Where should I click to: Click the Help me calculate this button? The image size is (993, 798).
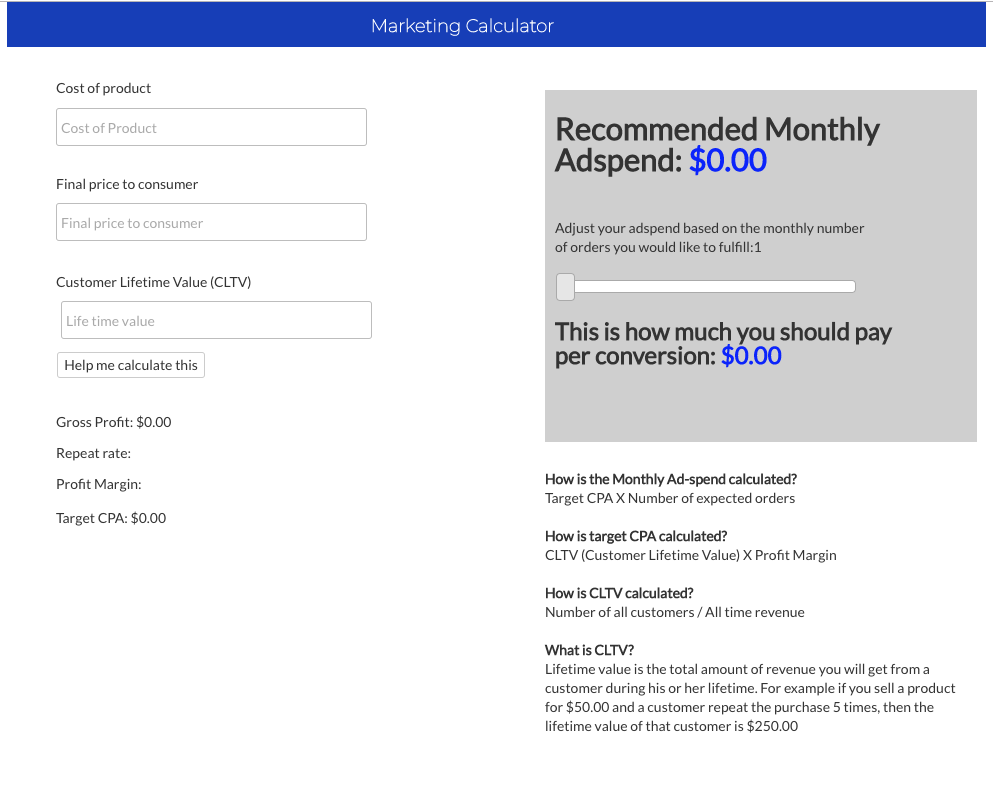(x=130, y=364)
